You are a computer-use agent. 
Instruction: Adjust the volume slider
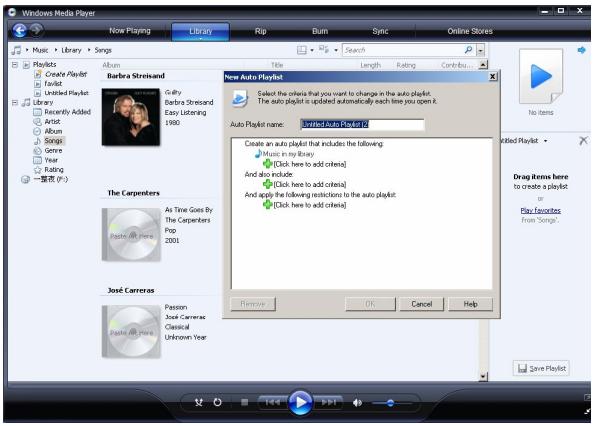(x=391, y=403)
